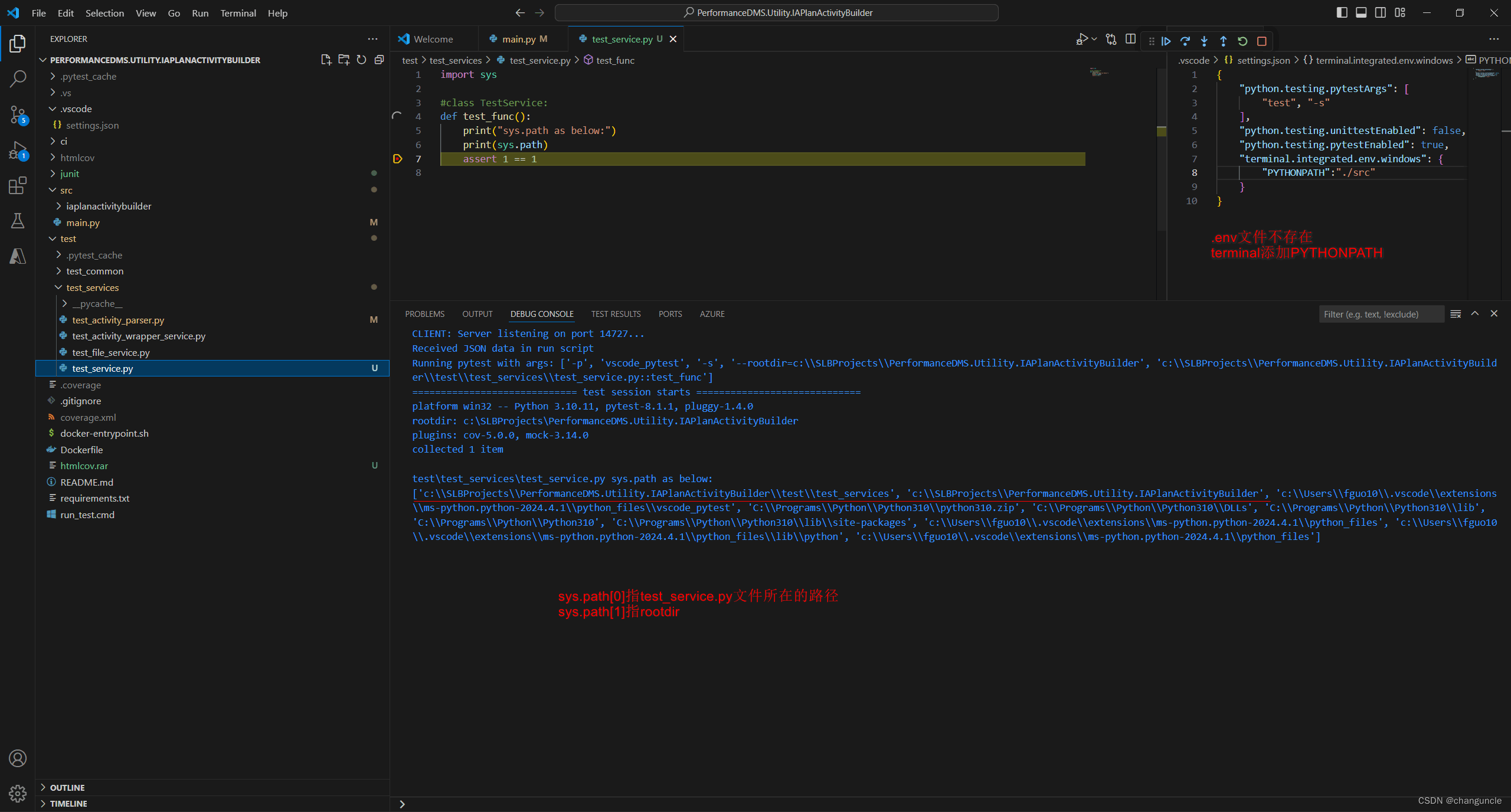The image size is (1511, 812).
Task: Open the File menu
Action: click(38, 13)
